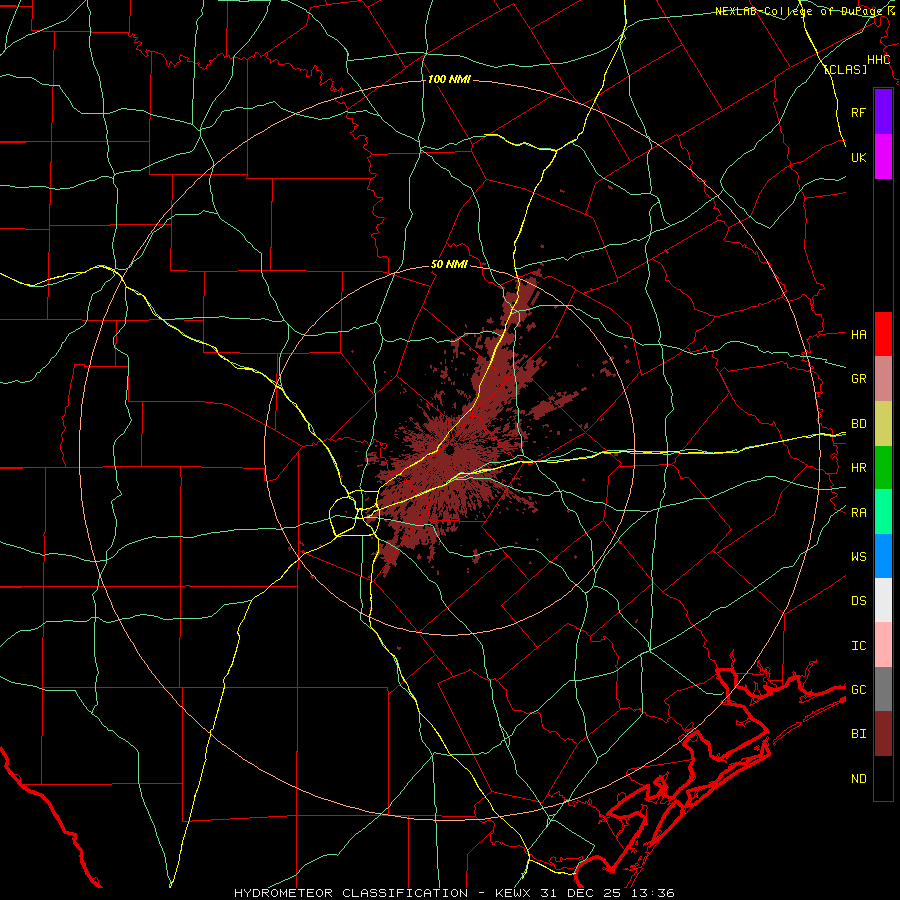Click the "HYDROMETEOR CLASSIFICATION" title text
This screenshot has width=900, height=900.
pyautogui.click(x=351, y=893)
